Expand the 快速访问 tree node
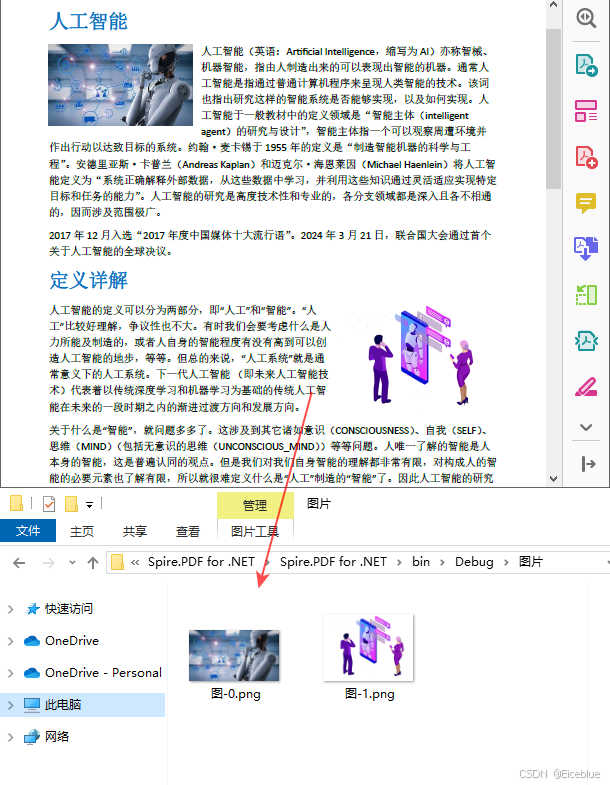The height and width of the screenshot is (785, 610). [11, 609]
